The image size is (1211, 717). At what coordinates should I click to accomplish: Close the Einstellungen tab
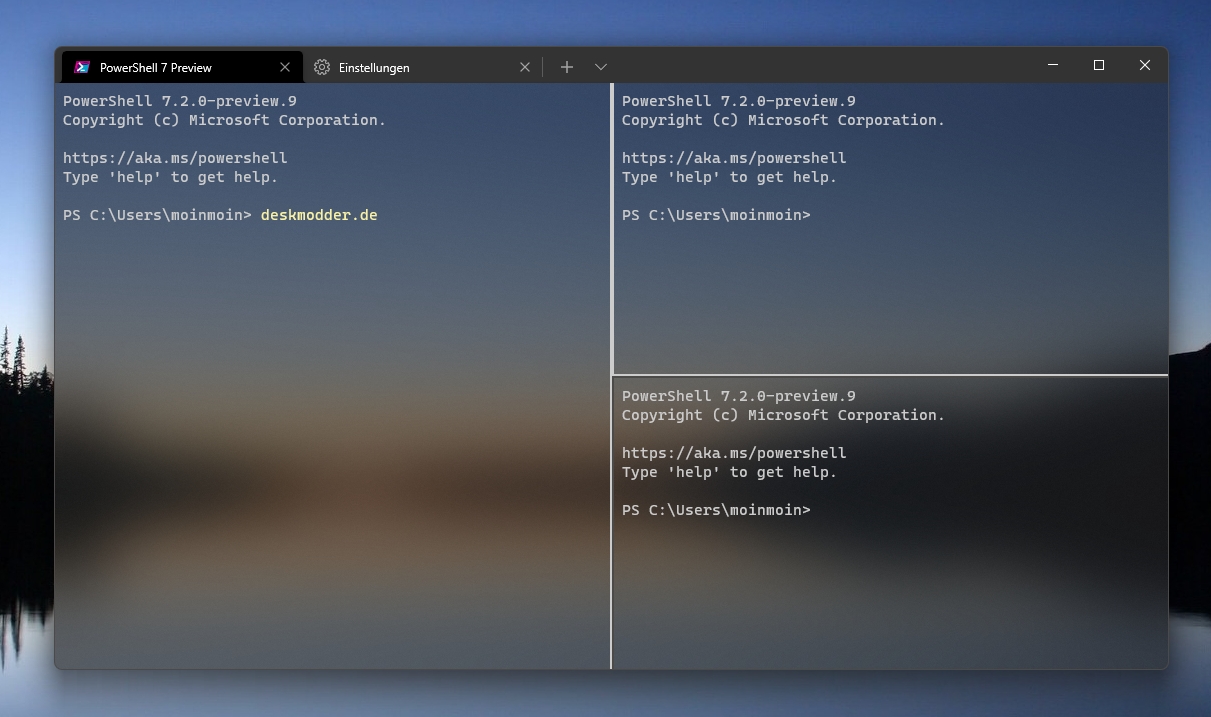[525, 67]
